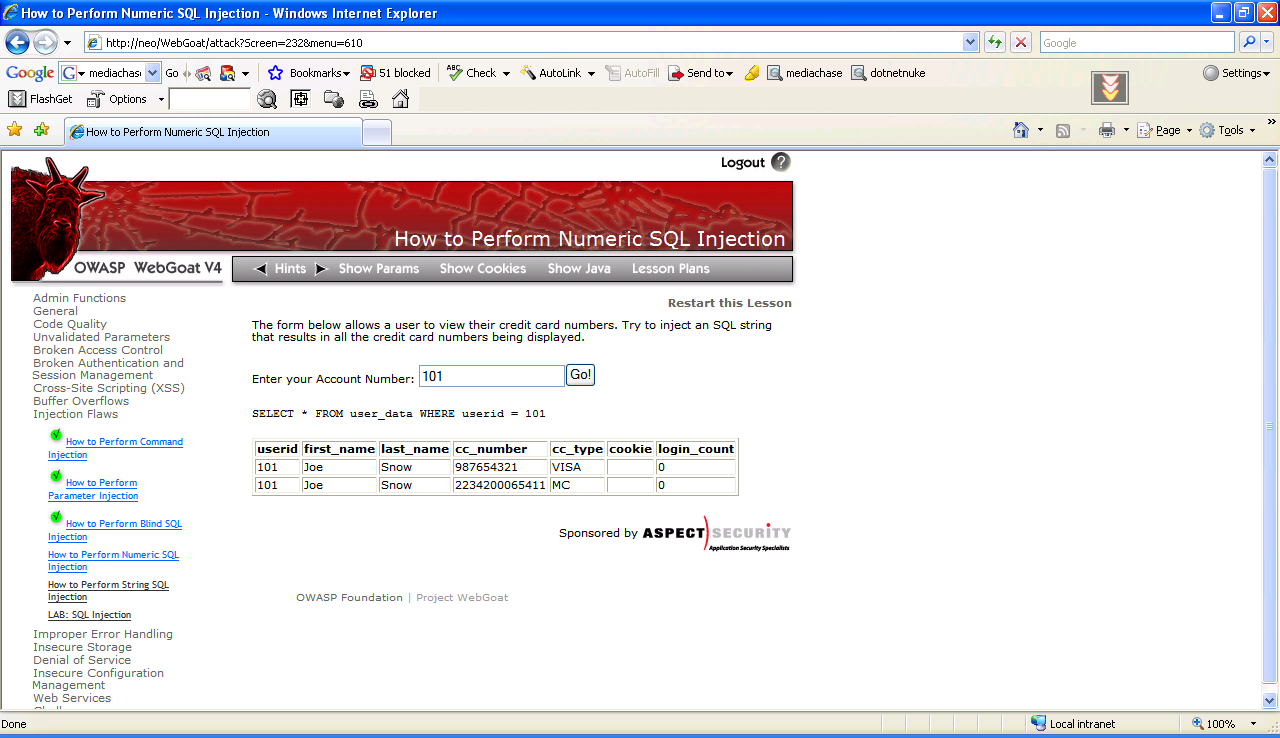This screenshot has width=1280, height=738.
Task: Toggle the 51 blocked popup blocker
Action: [396, 73]
